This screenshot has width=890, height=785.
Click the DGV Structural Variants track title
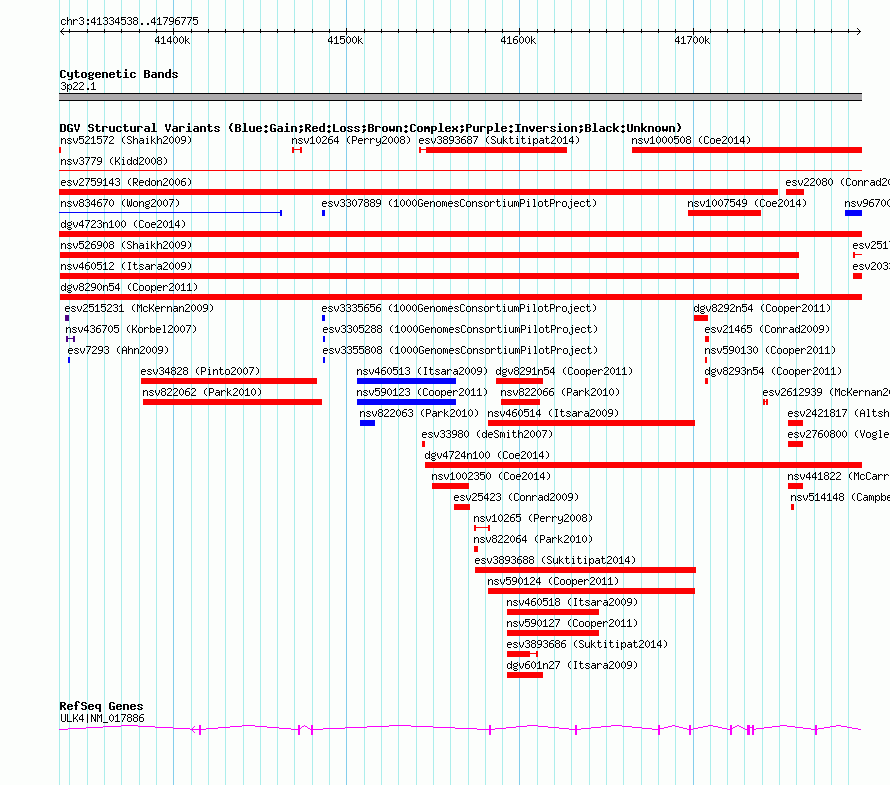pyautogui.click(x=371, y=128)
